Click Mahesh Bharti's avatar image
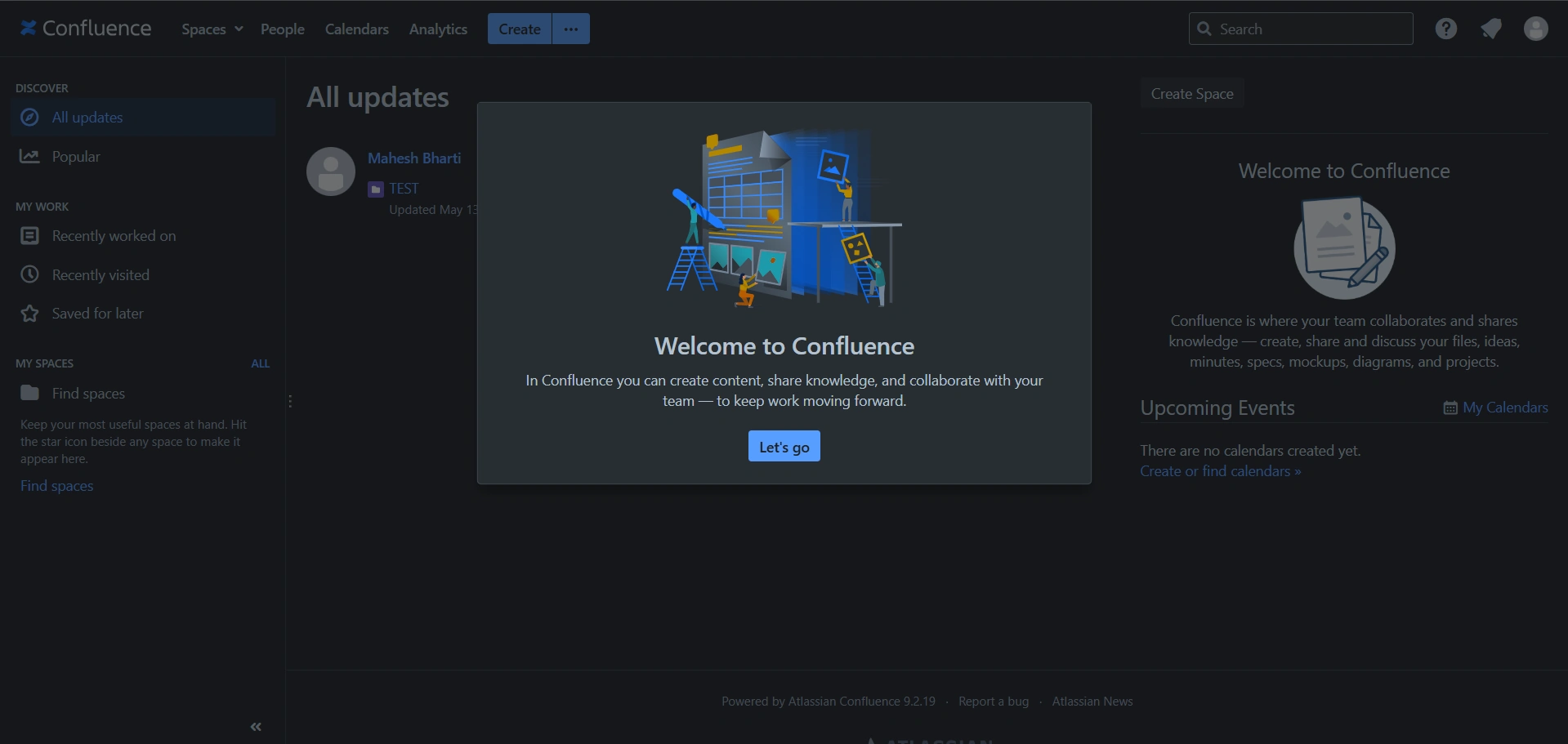This screenshot has height=744, width=1568. (331, 172)
